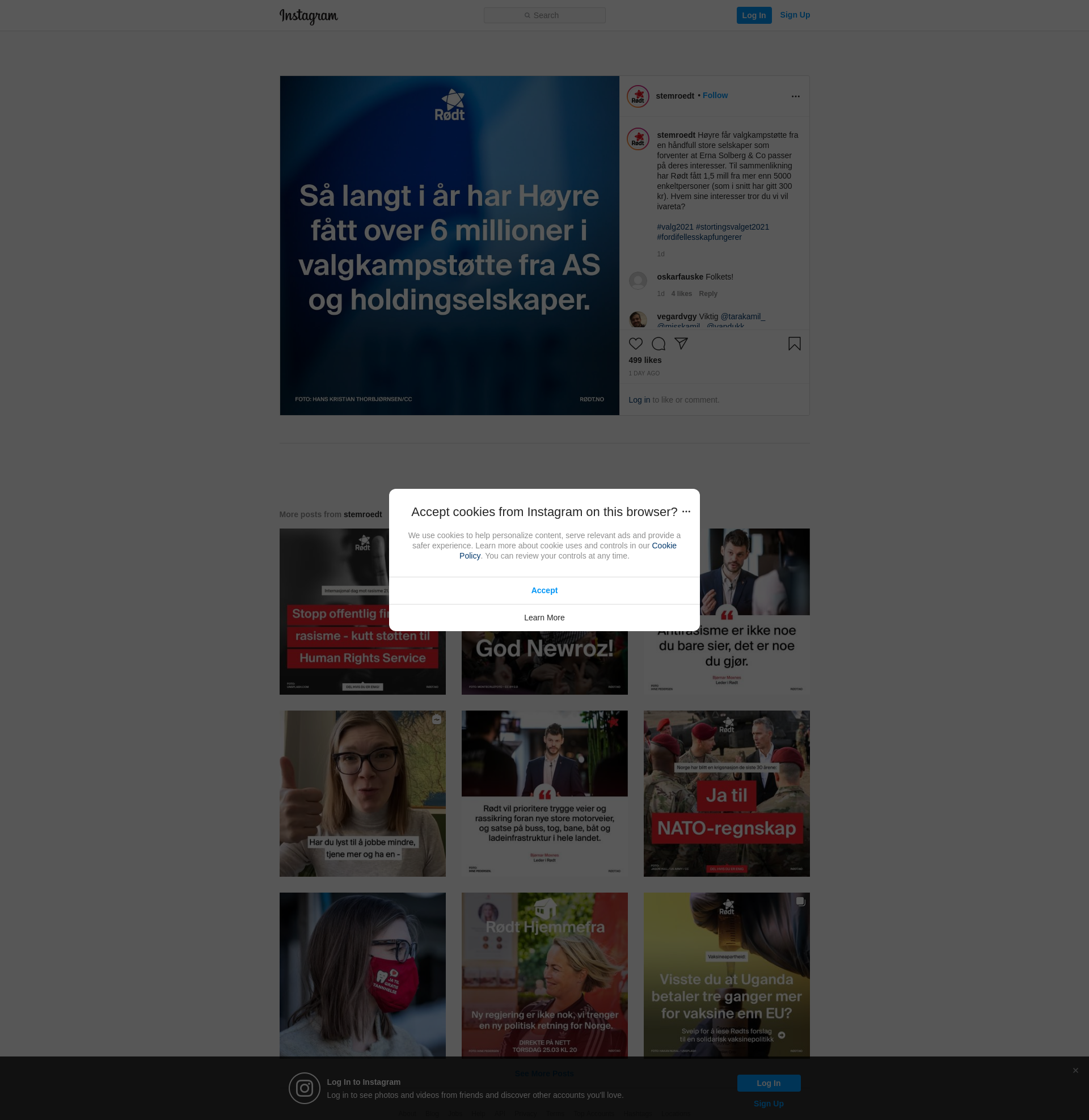Viewport: 1089px width, 1120px height.
Task: Dismiss the login banner with X
Action: (x=1075, y=1070)
